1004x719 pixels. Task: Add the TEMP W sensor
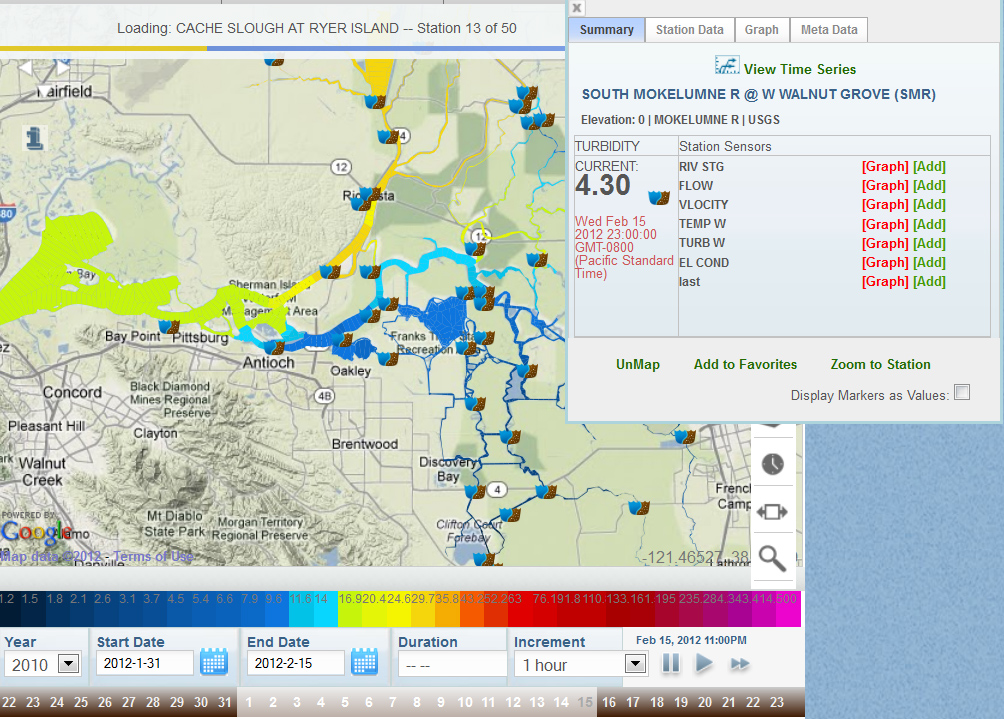[x=929, y=224]
